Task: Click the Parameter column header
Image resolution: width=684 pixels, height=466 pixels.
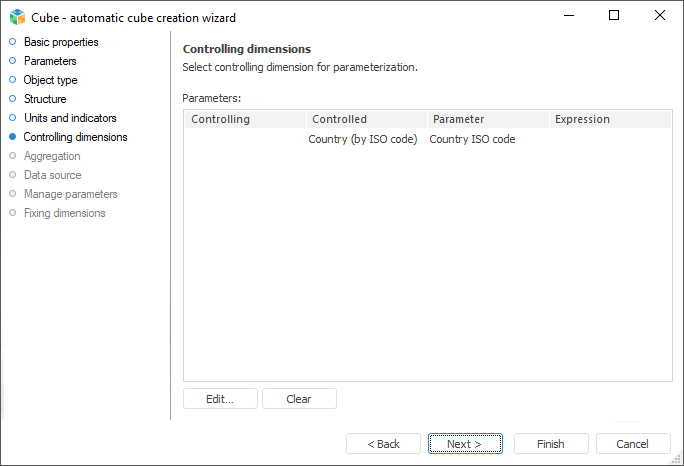Action: coord(487,119)
